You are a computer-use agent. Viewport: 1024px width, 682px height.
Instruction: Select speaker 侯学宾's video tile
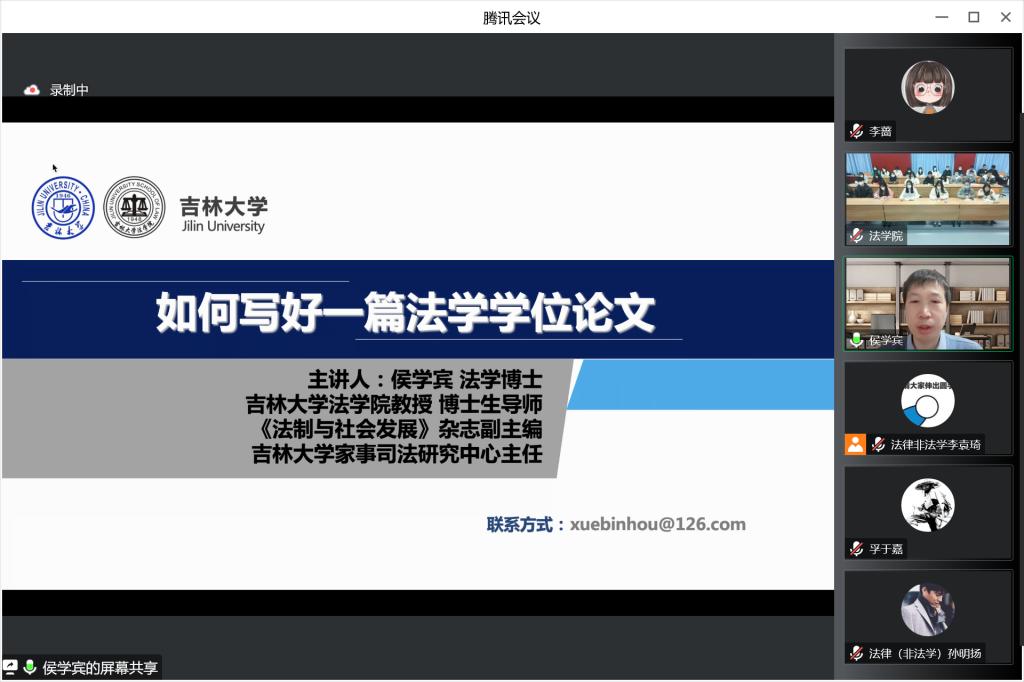click(927, 300)
